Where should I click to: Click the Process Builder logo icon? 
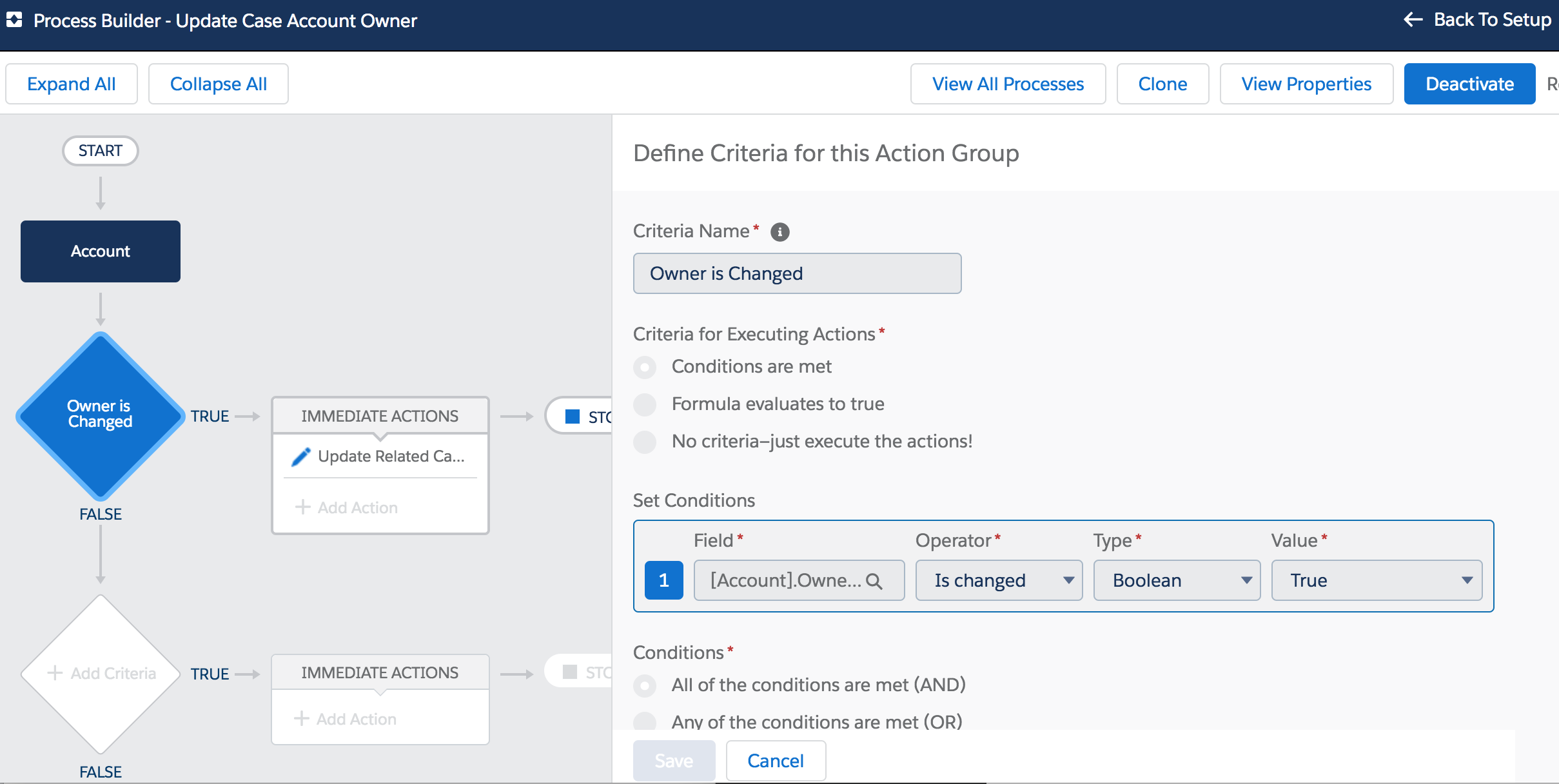tap(14, 20)
